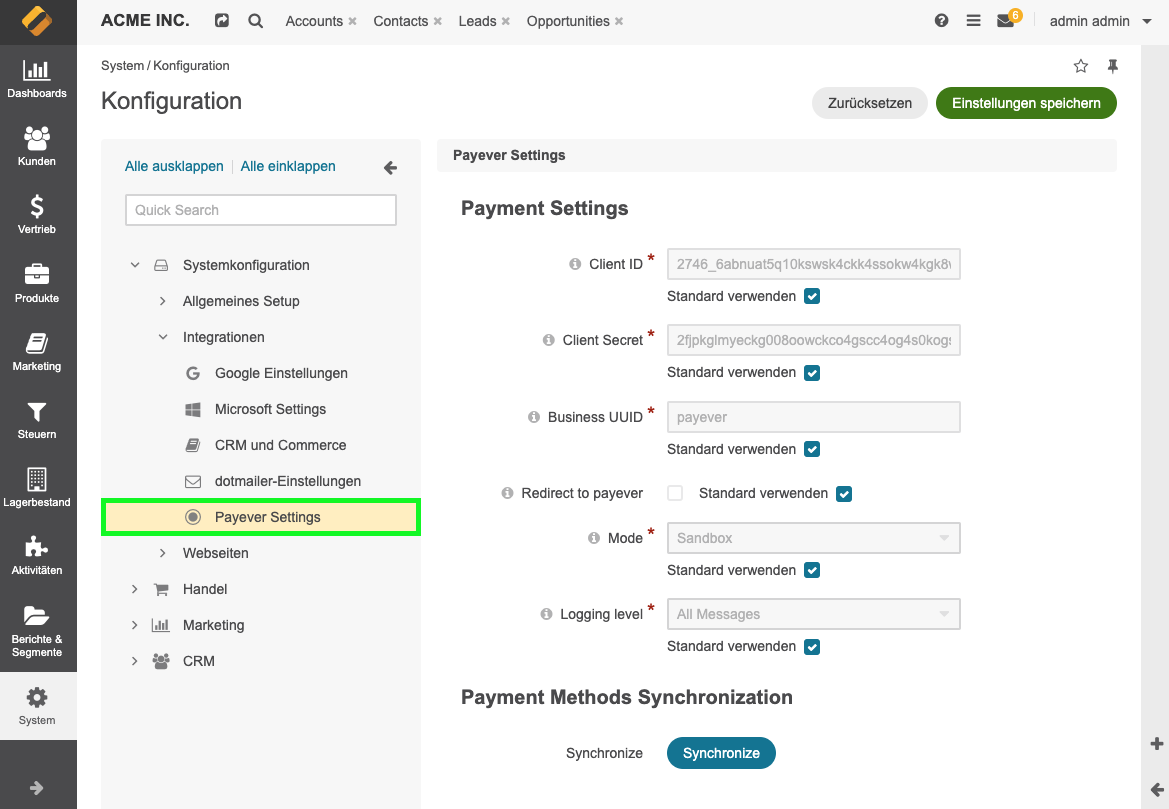This screenshot has width=1169, height=809.
Task: Open the history hamburger menu icon
Action: coord(973,21)
